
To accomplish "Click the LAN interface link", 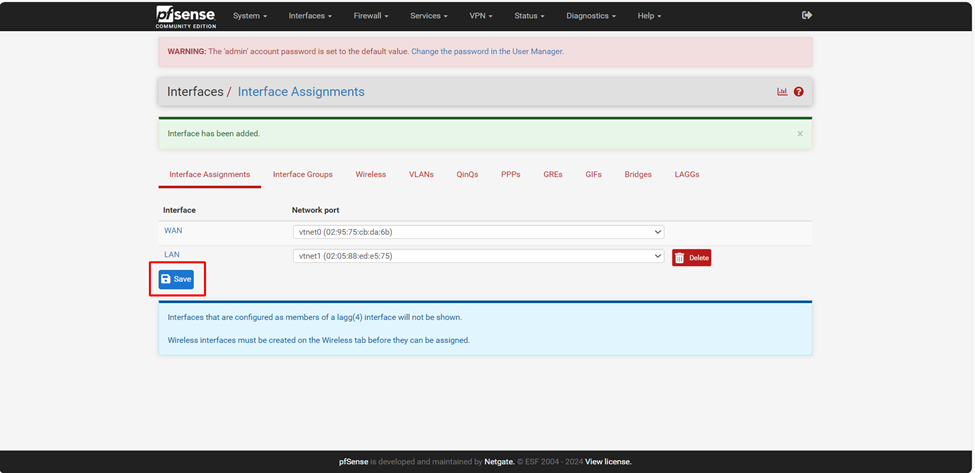I will 172,255.
